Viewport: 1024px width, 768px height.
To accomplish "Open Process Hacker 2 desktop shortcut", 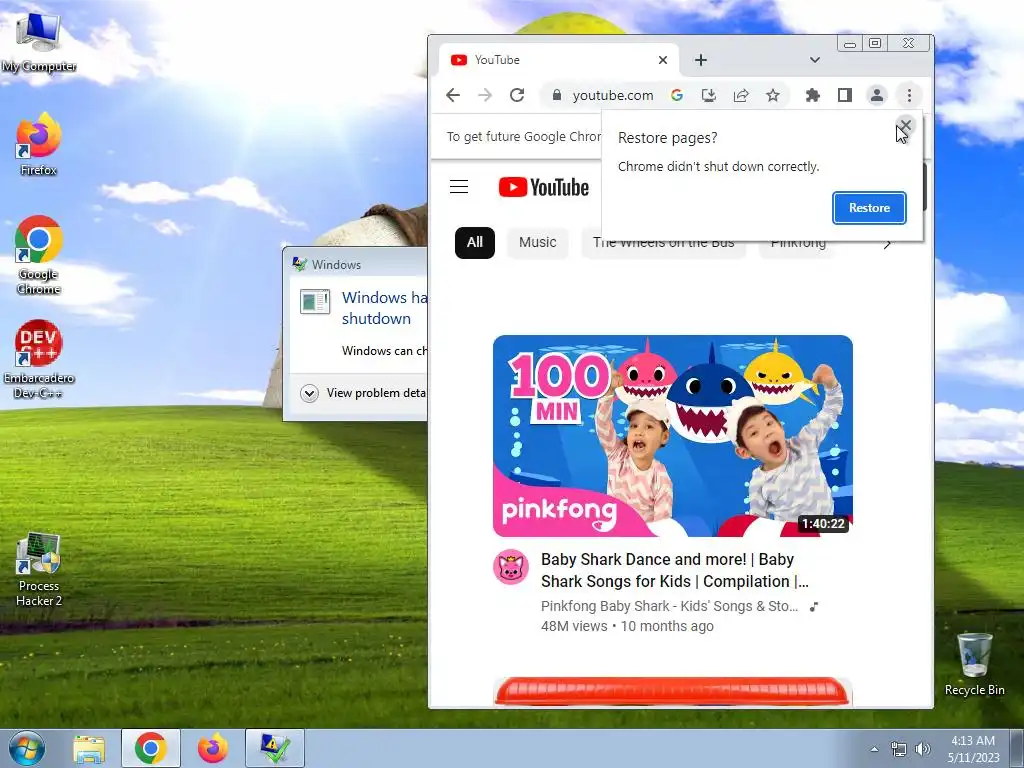I will coord(39,570).
